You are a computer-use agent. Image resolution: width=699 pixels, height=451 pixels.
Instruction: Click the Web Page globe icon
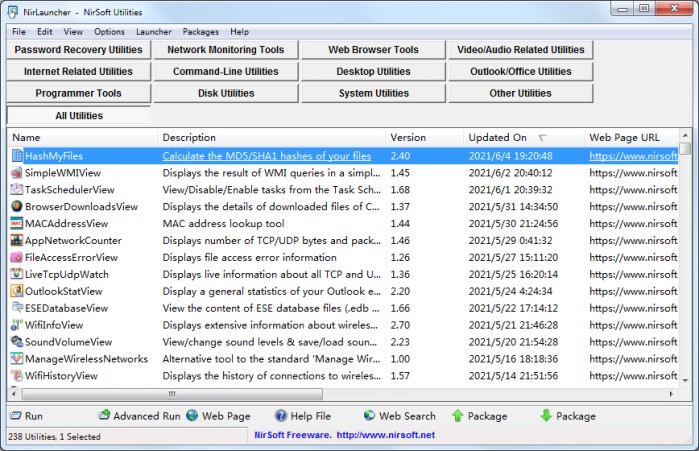192,416
